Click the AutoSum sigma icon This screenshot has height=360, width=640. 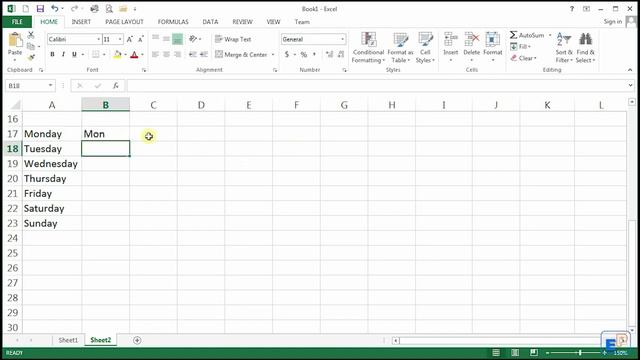pos(513,35)
